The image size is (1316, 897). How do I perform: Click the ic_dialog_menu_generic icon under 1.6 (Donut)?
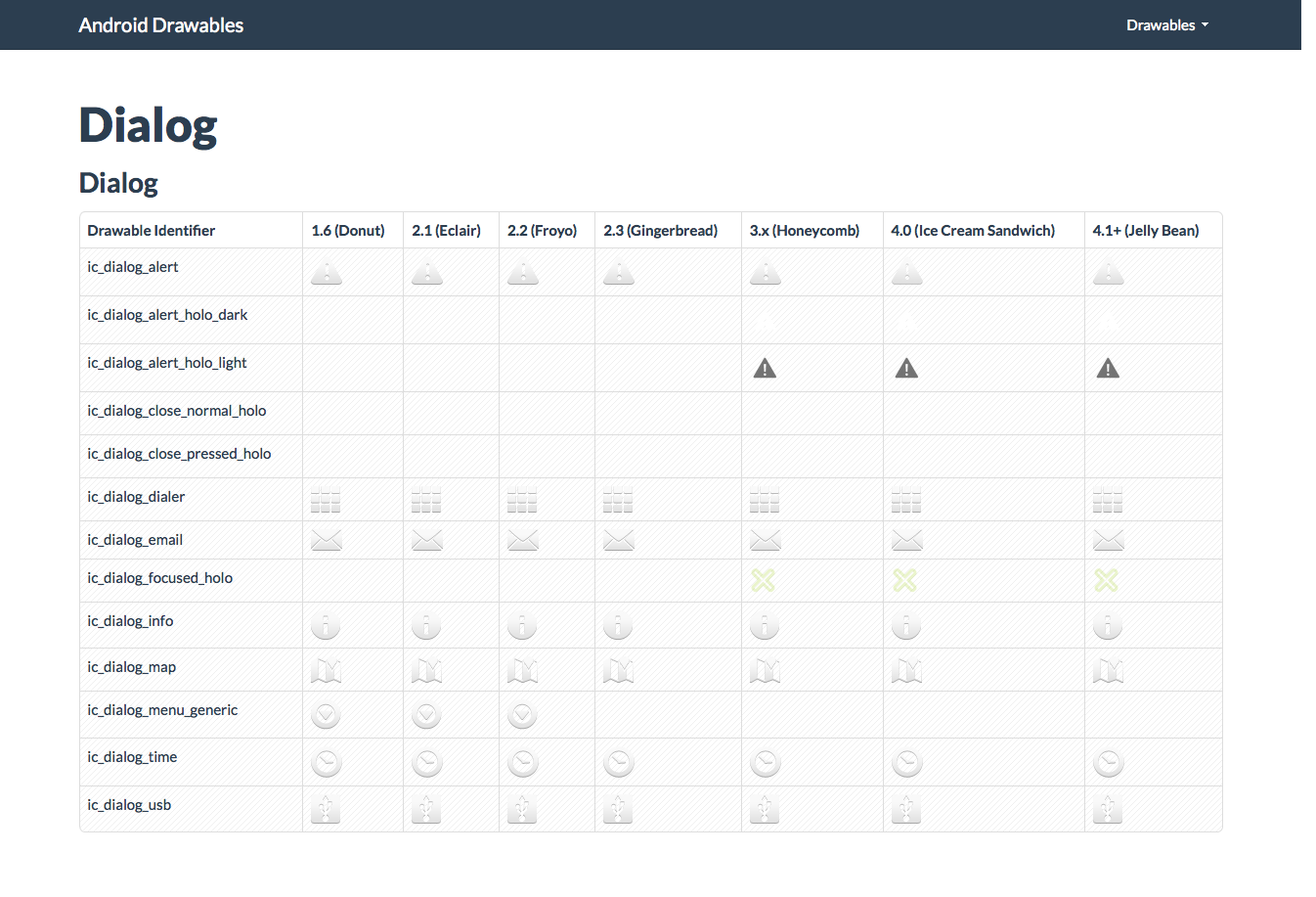pyautogui.click(x=326, y=716)
